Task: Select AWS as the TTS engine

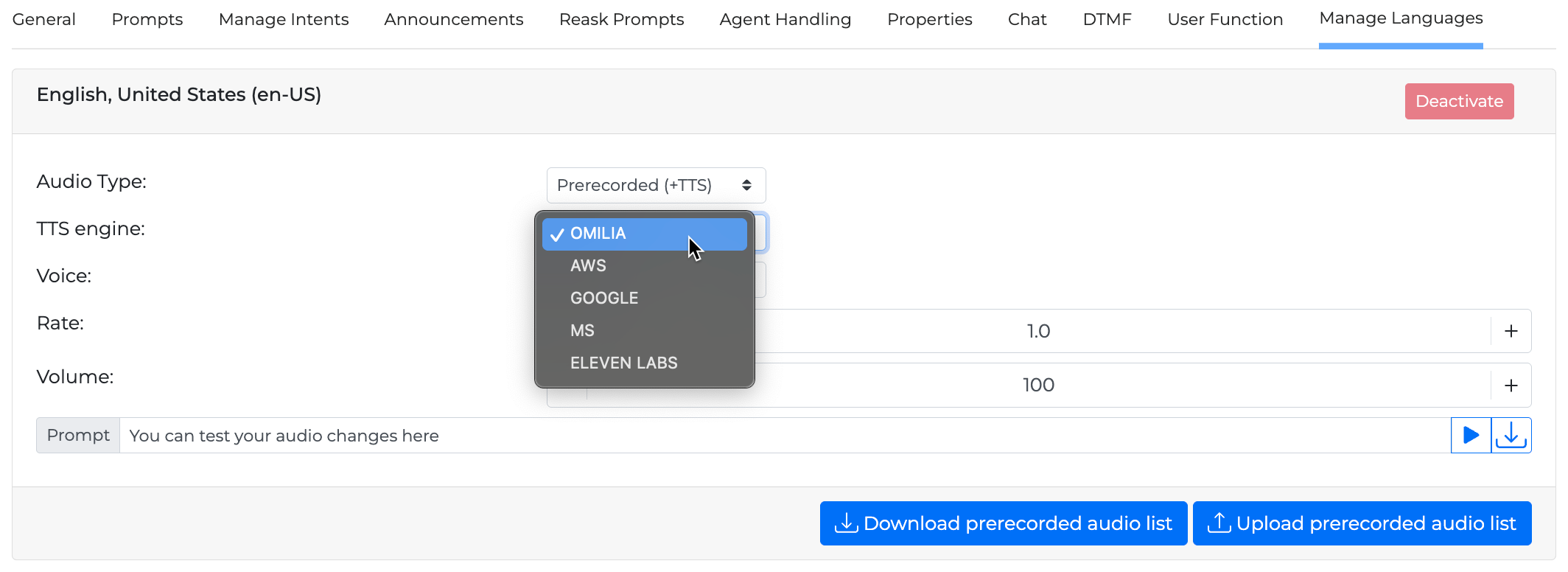Action: click(x=588, y=266)
